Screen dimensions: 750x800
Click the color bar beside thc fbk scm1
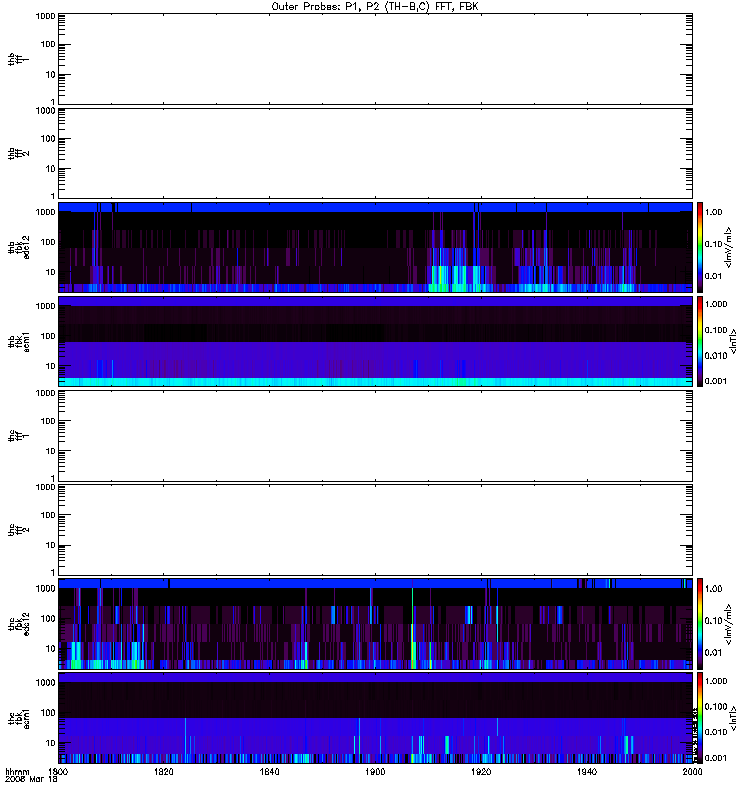(700, 718)
